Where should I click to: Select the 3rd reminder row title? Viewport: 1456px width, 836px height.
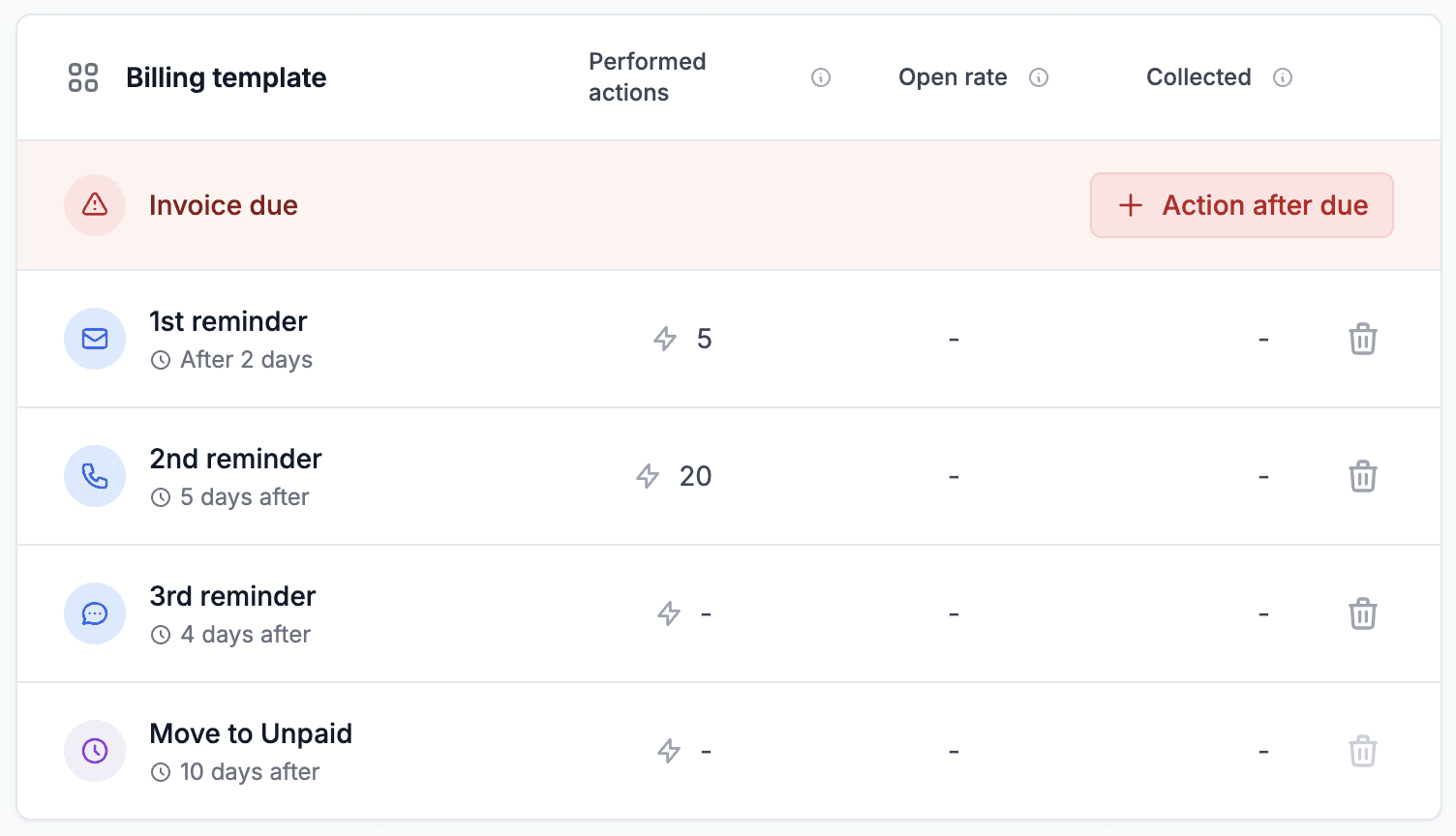(x=232, y=596)
